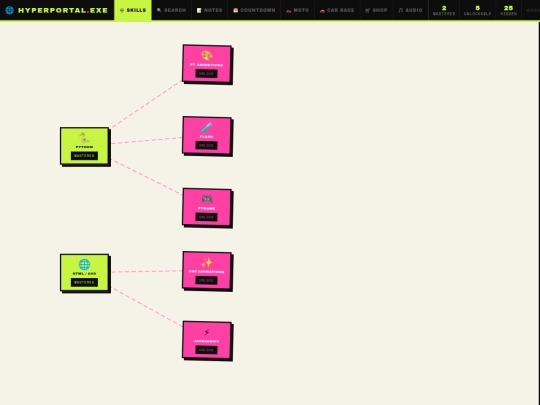The width and height of the screenshot is (540, 405).
Task: Open the Car Race tab
Action: tap(336, 10)
